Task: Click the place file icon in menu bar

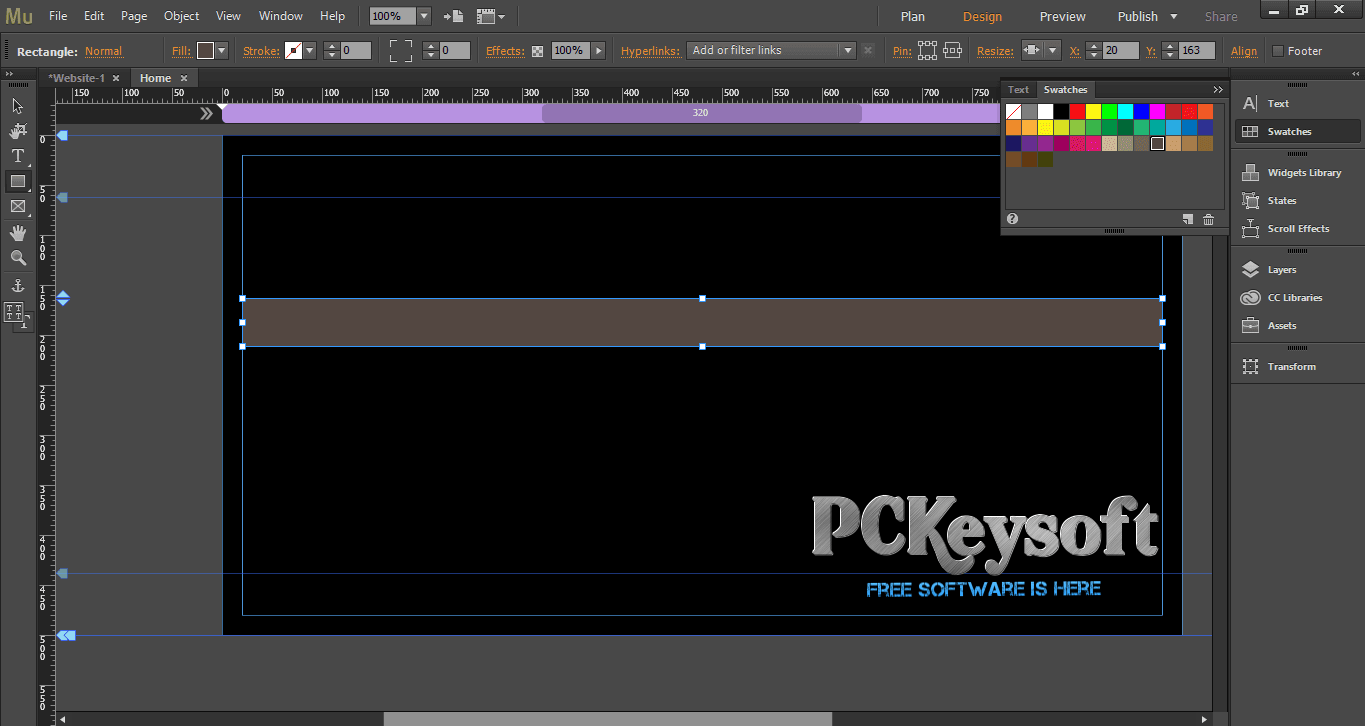Action: pos(454,16)
